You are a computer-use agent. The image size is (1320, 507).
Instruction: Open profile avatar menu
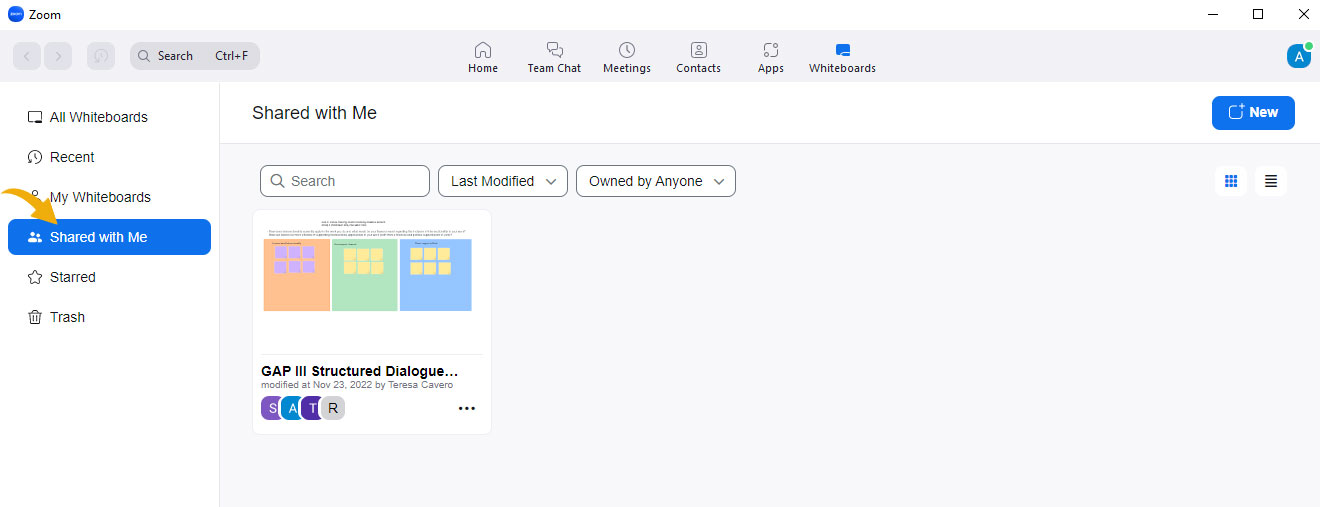click(x=1299, y=56)
